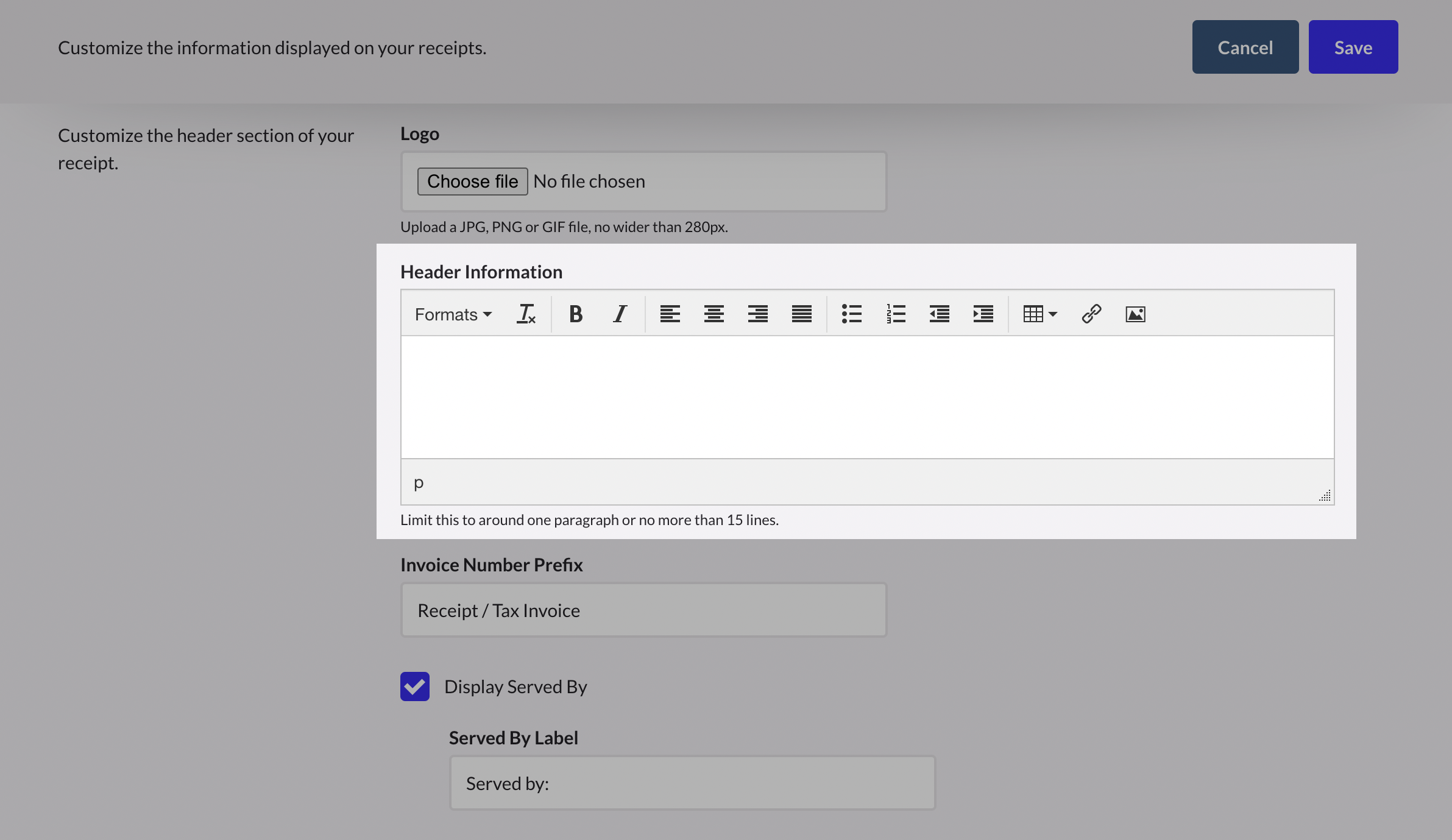Align text to the center

click(713, 314)
